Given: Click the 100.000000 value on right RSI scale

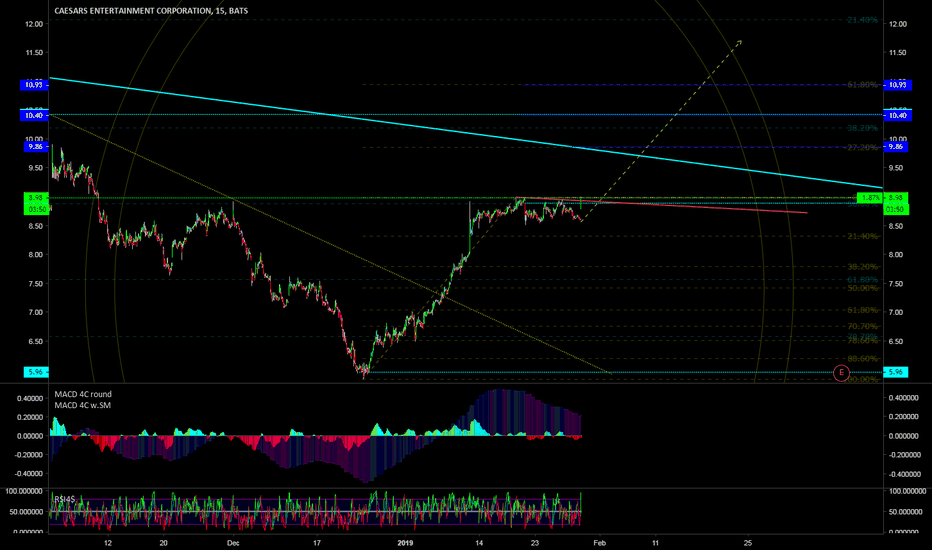Looking at the screenshot, I should (x=907, y=492).
